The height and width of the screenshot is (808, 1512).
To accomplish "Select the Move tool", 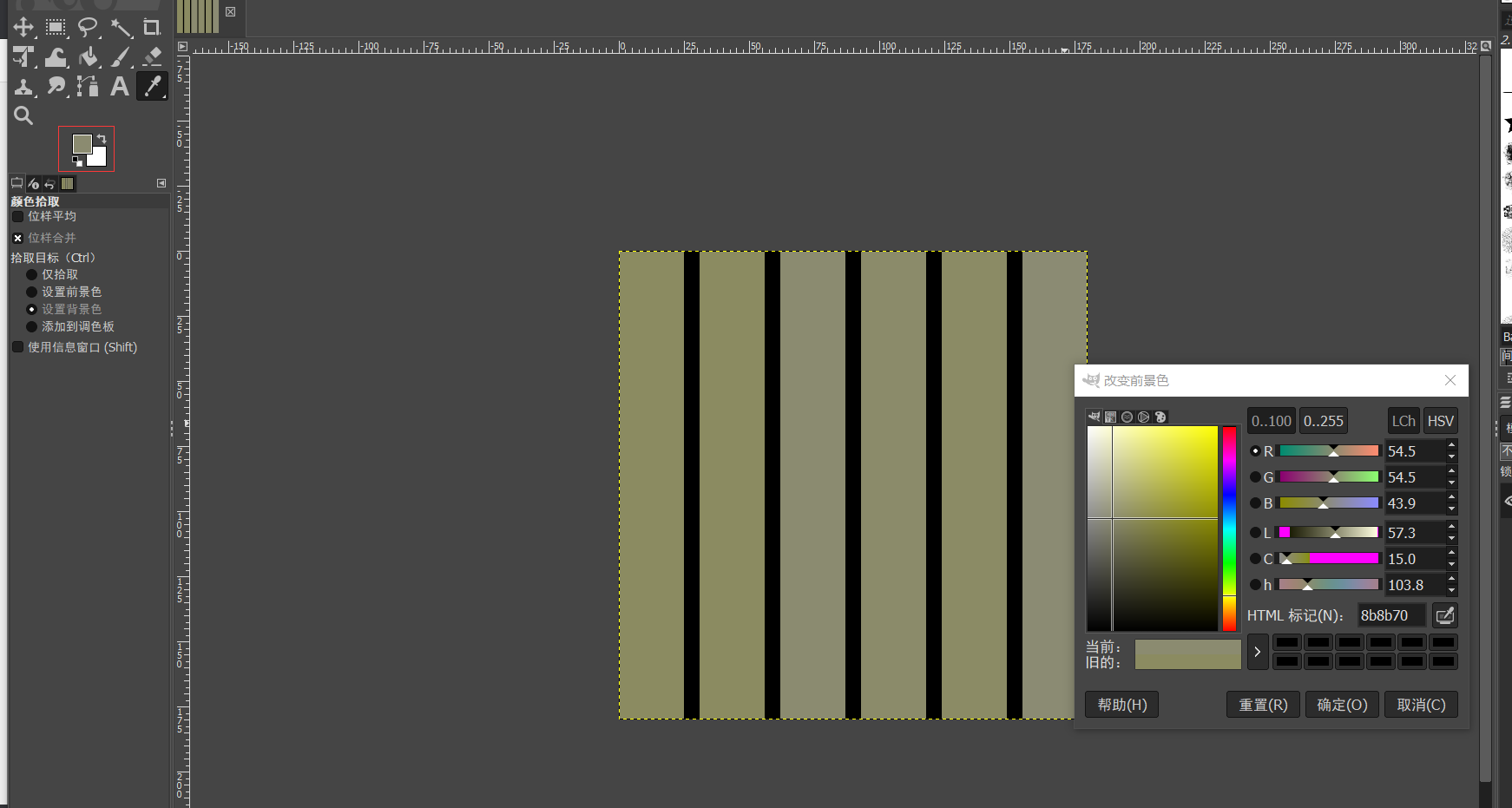I will (23, 28).
